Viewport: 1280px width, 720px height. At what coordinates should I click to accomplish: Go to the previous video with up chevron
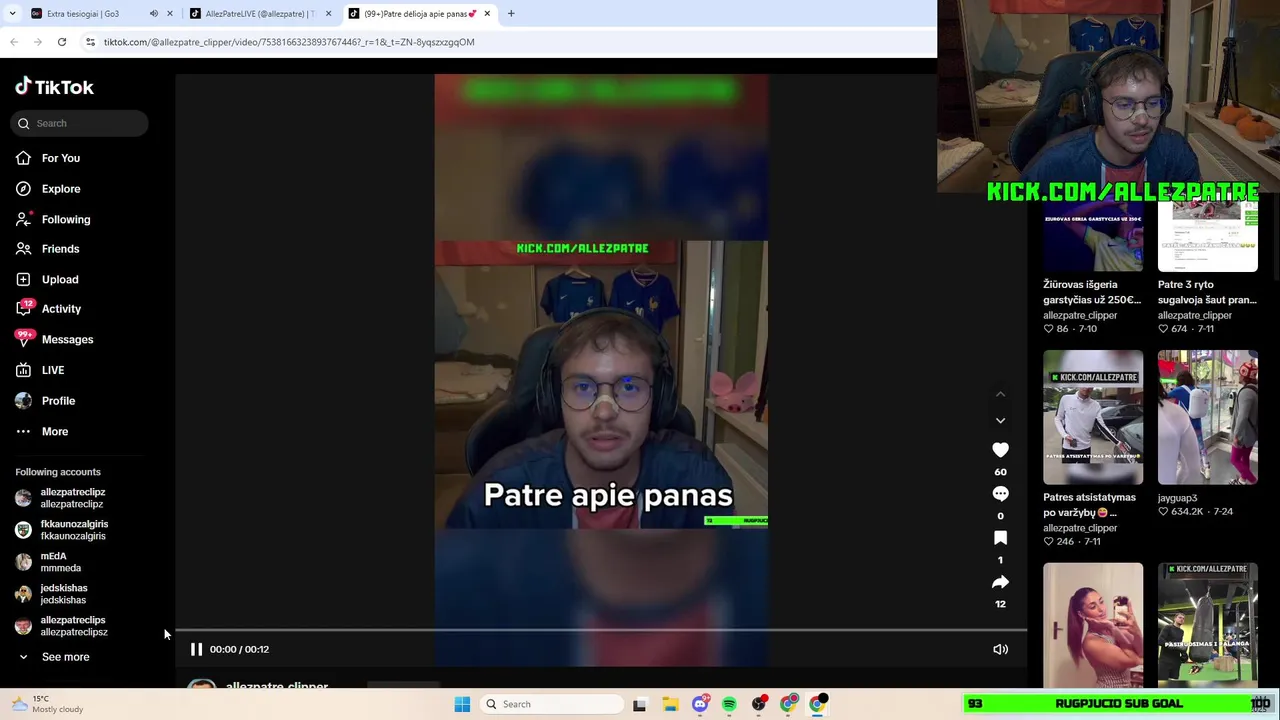[1000, 394]
